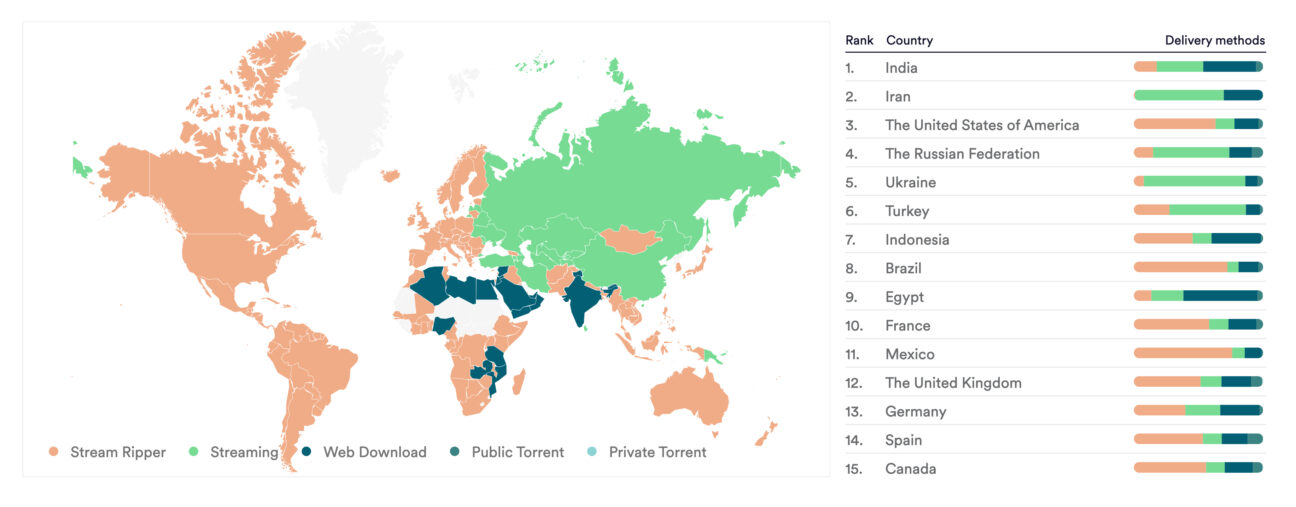
Task: Click the Streaming legend color dot
Action: point(194,453)
